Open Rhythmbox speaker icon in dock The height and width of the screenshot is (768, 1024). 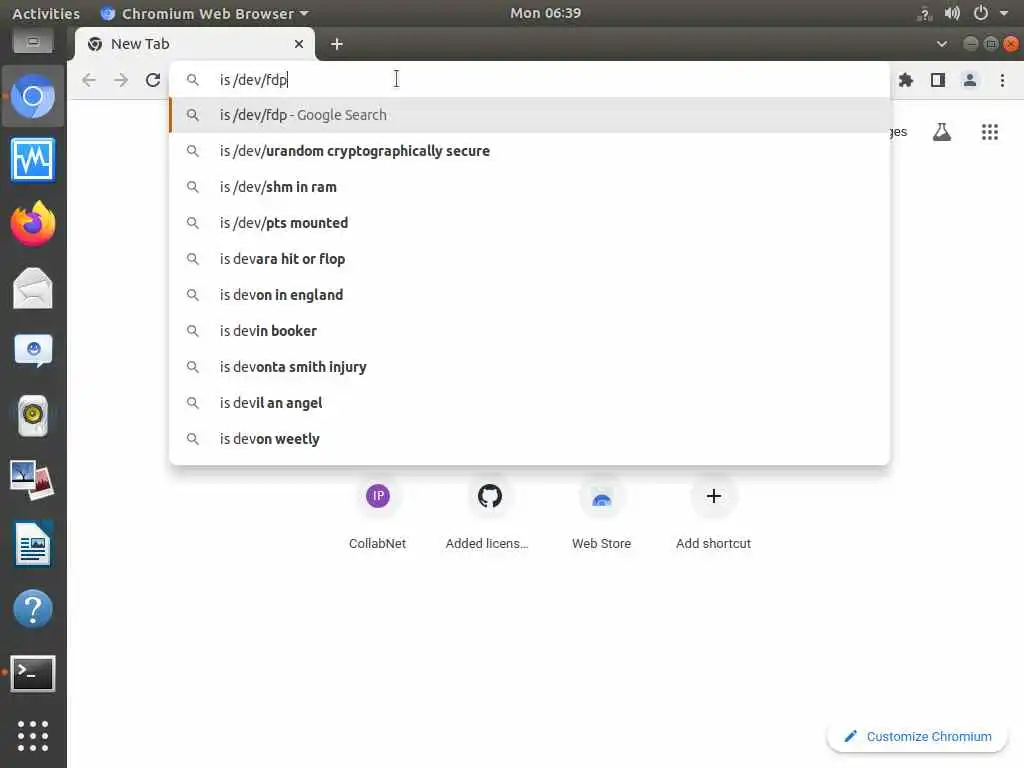(33, 415)
